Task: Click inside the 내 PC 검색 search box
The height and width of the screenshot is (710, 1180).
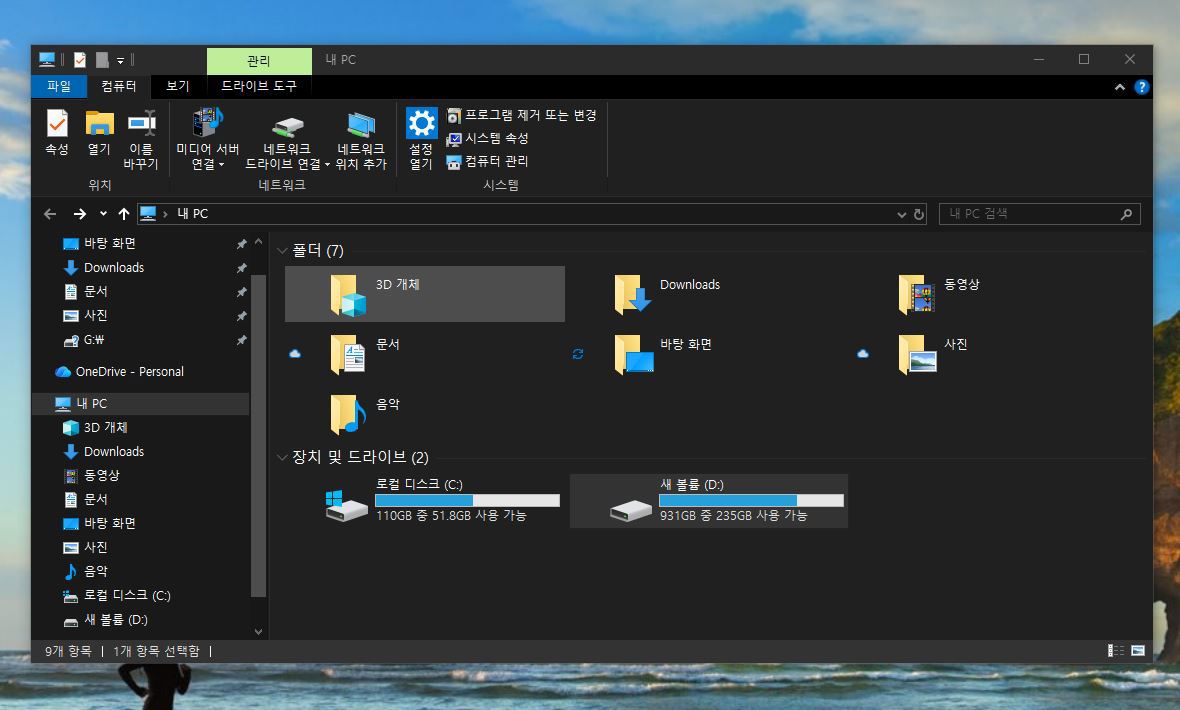Action: pos(1039,214)
